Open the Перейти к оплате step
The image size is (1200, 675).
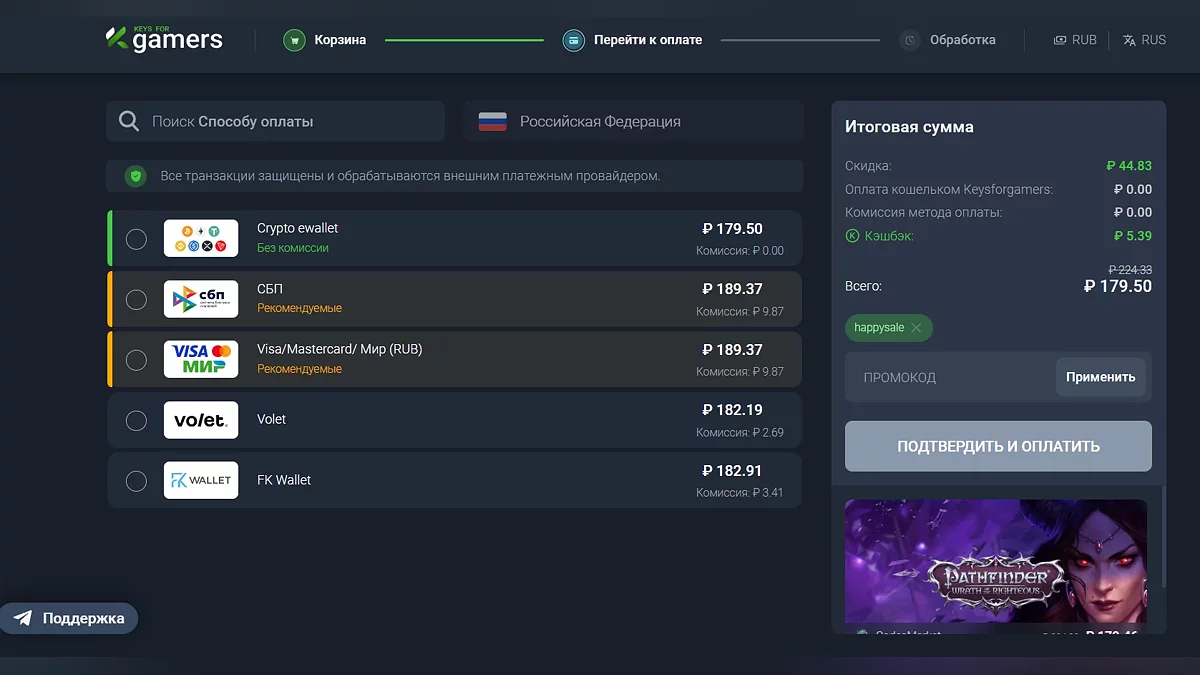(x=647, y=40)
